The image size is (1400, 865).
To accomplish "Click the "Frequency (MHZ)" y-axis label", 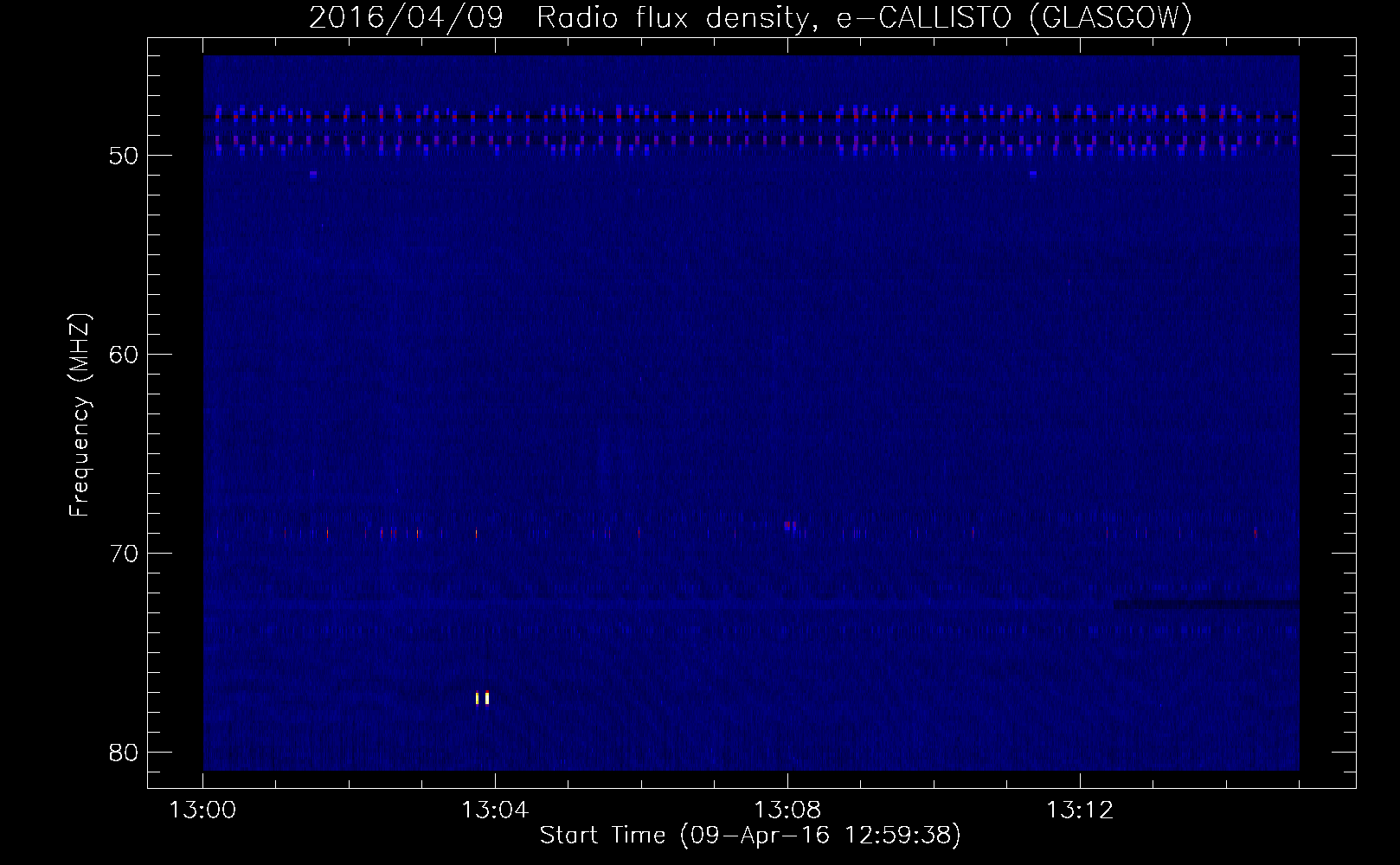I will tap(80, 415).
